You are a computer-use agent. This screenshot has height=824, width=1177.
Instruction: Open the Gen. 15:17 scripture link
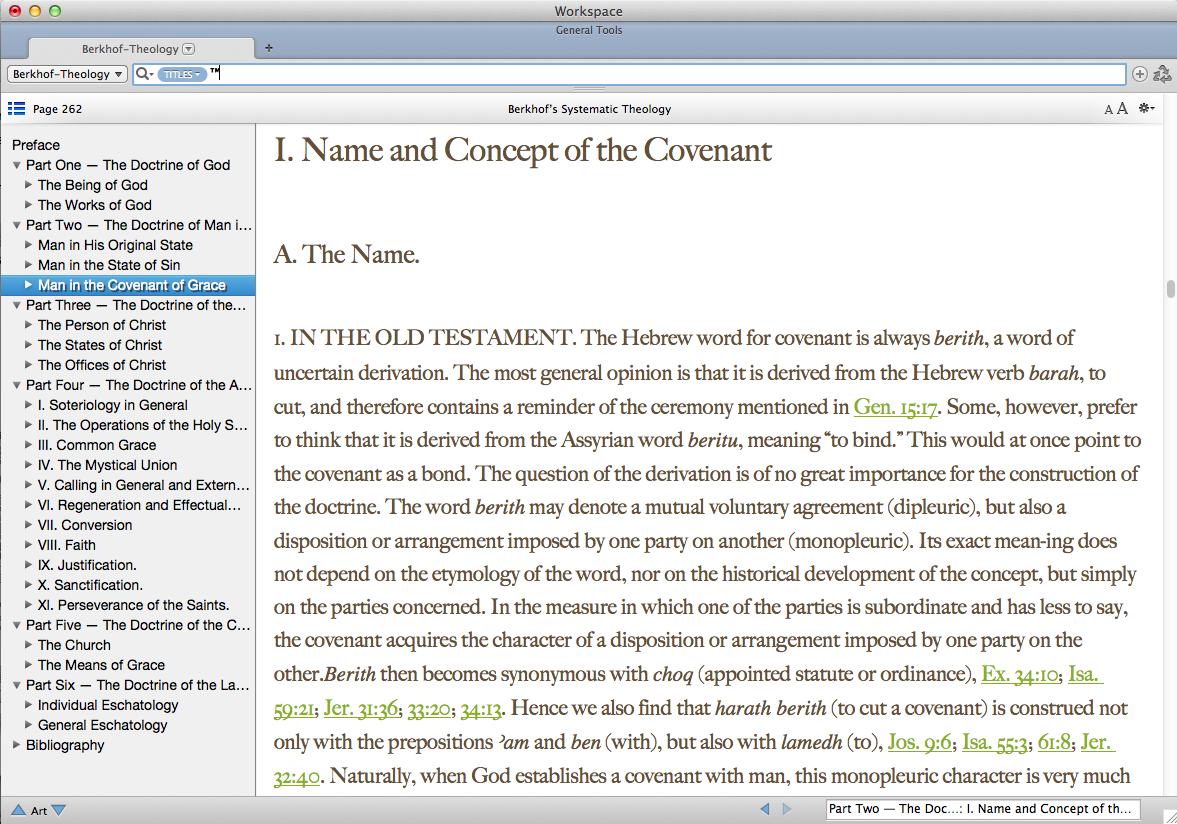896,407
